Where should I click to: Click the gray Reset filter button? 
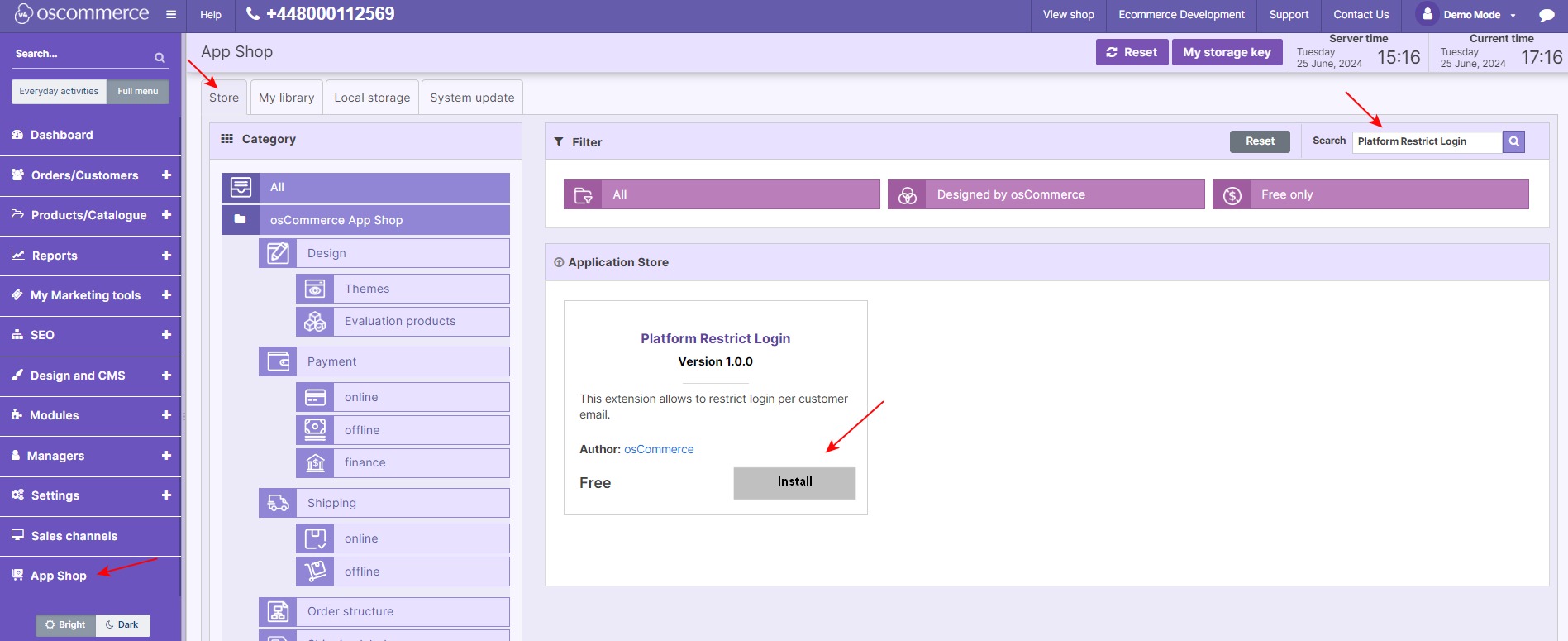click(1260, 141)
